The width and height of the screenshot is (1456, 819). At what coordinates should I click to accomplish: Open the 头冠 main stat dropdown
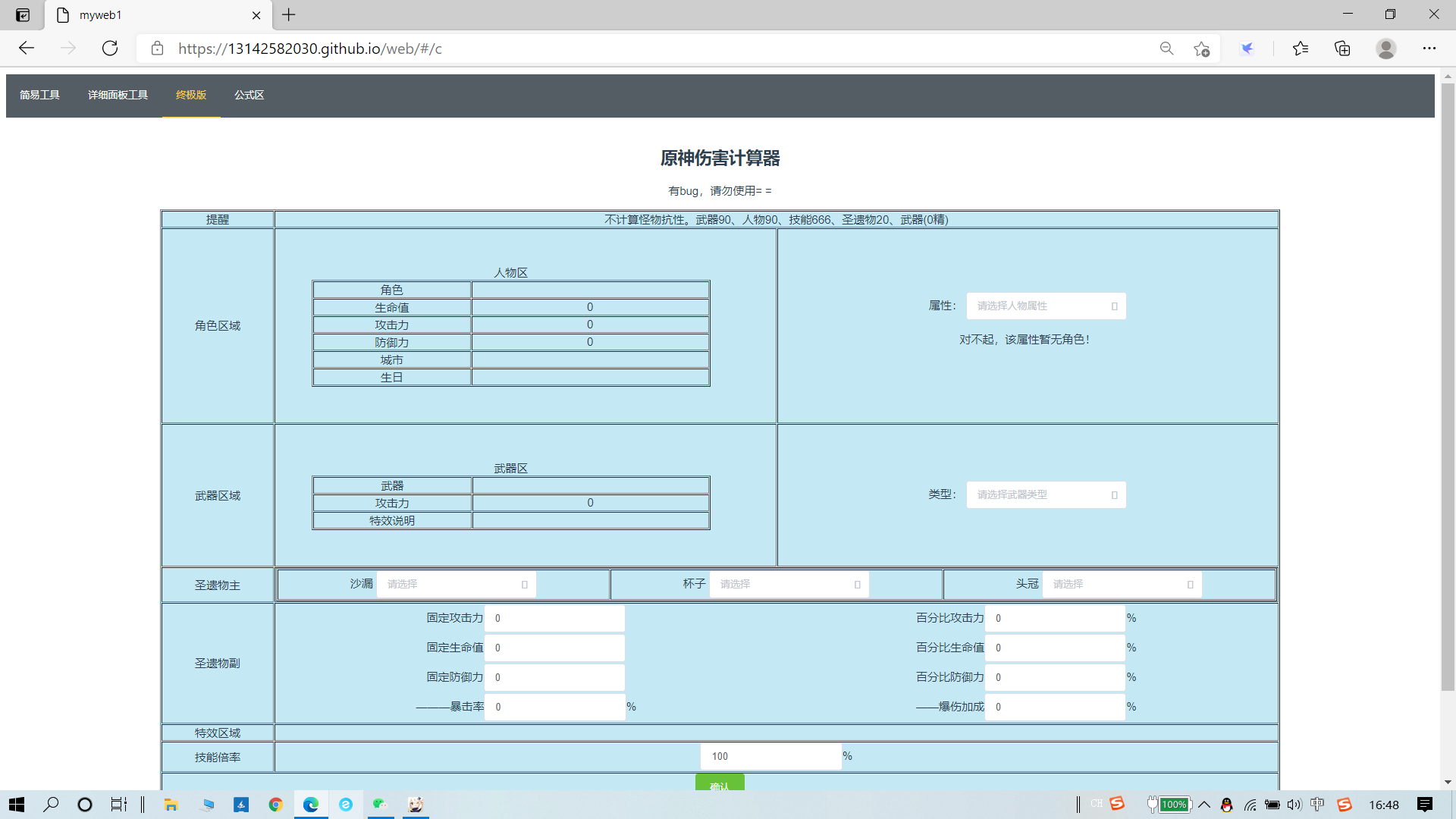1122,584
